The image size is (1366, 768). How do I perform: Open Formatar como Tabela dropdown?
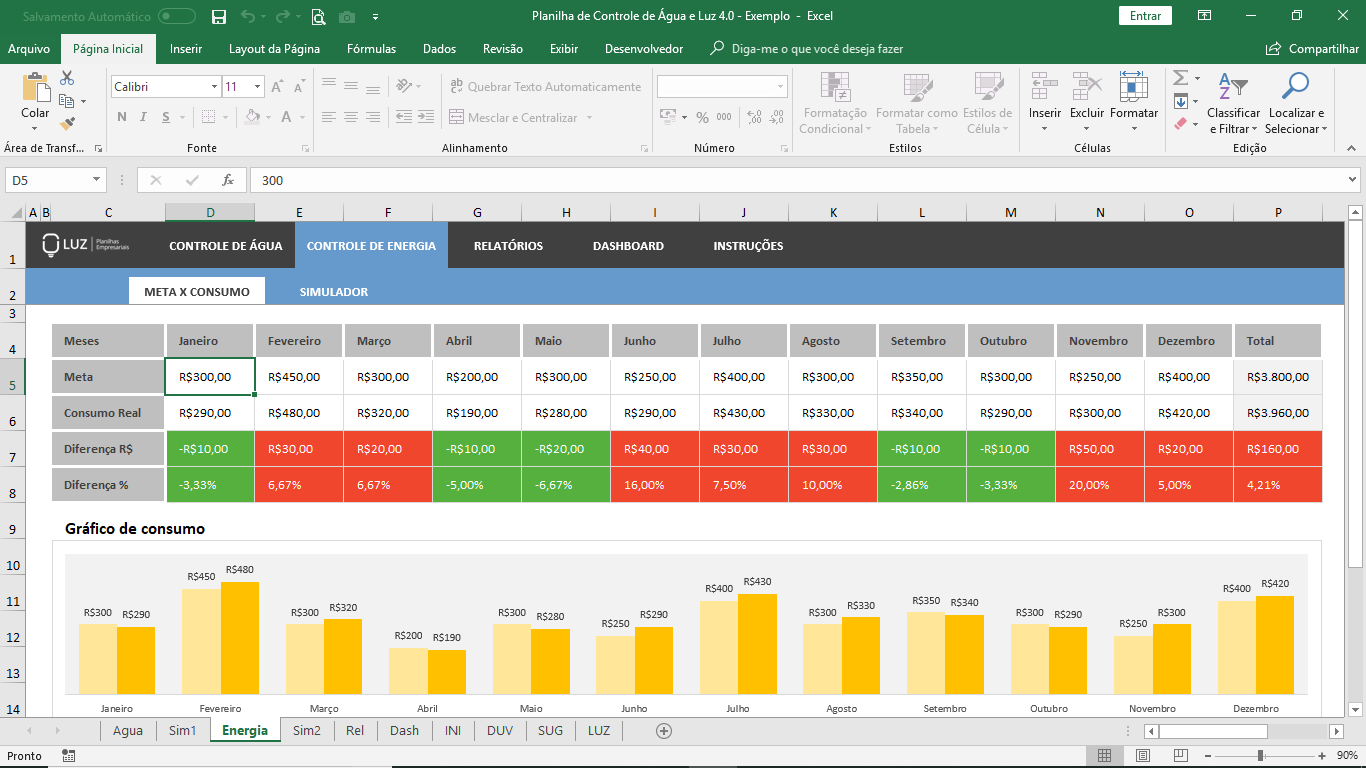(x=916, y=103)
